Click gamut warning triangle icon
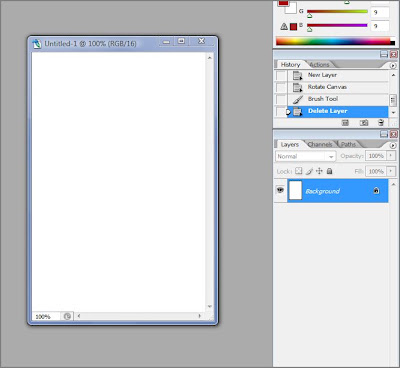This screenshot has width=400, height=368. coord(284,26)
